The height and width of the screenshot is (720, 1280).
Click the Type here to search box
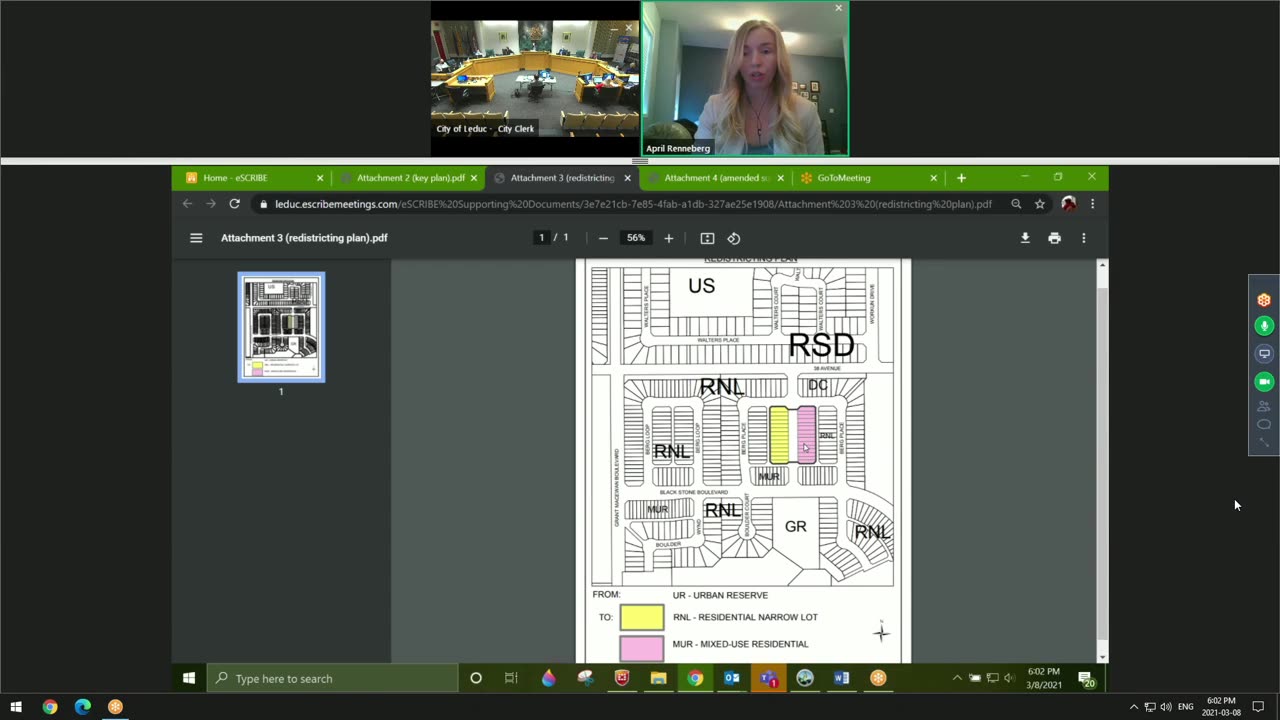click(333, 678)
